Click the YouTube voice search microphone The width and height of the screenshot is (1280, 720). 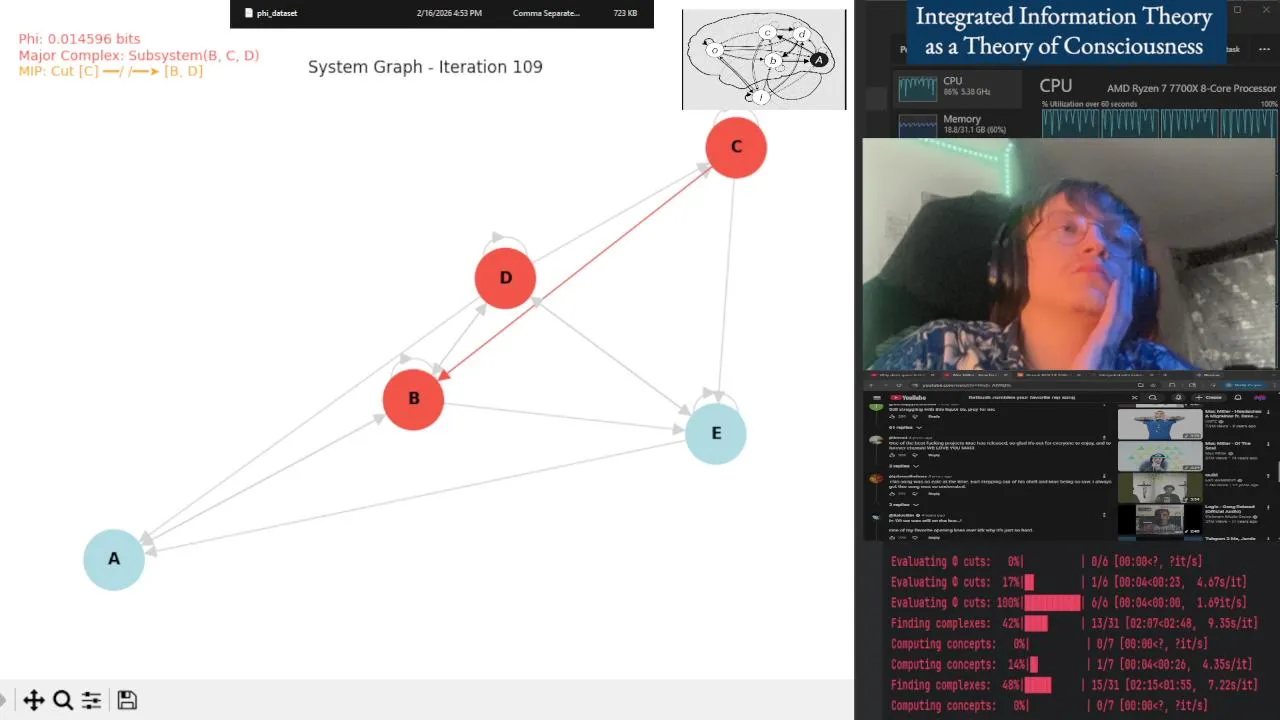[x=1178, y=398]
